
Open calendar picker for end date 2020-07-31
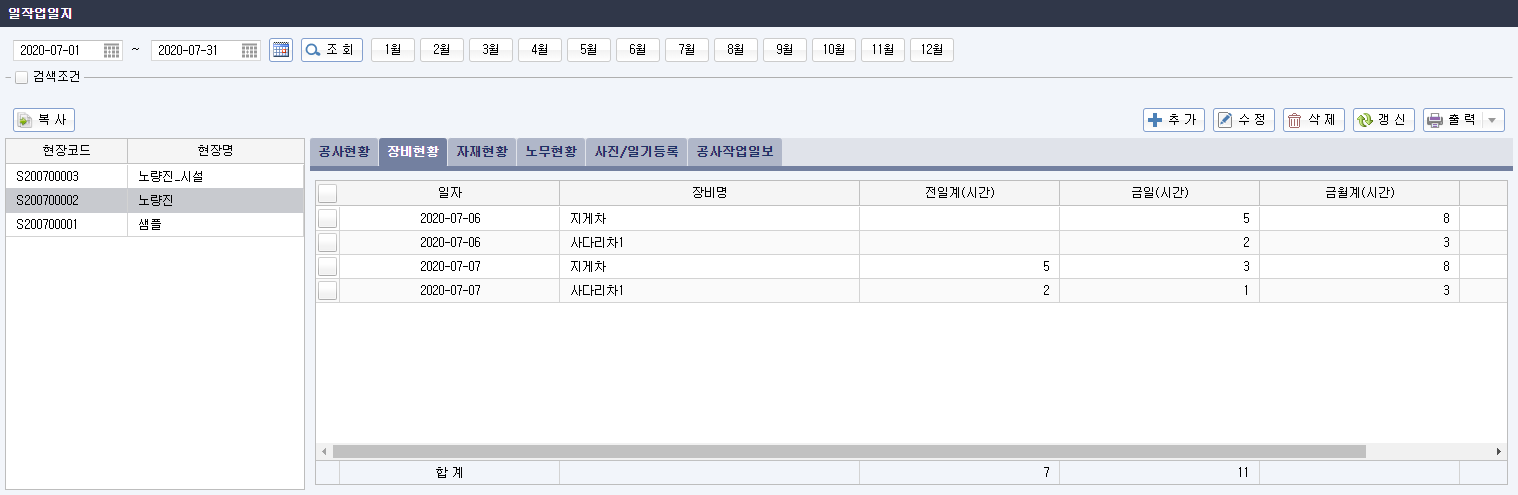pyautogui.click(x=250, y=50)
